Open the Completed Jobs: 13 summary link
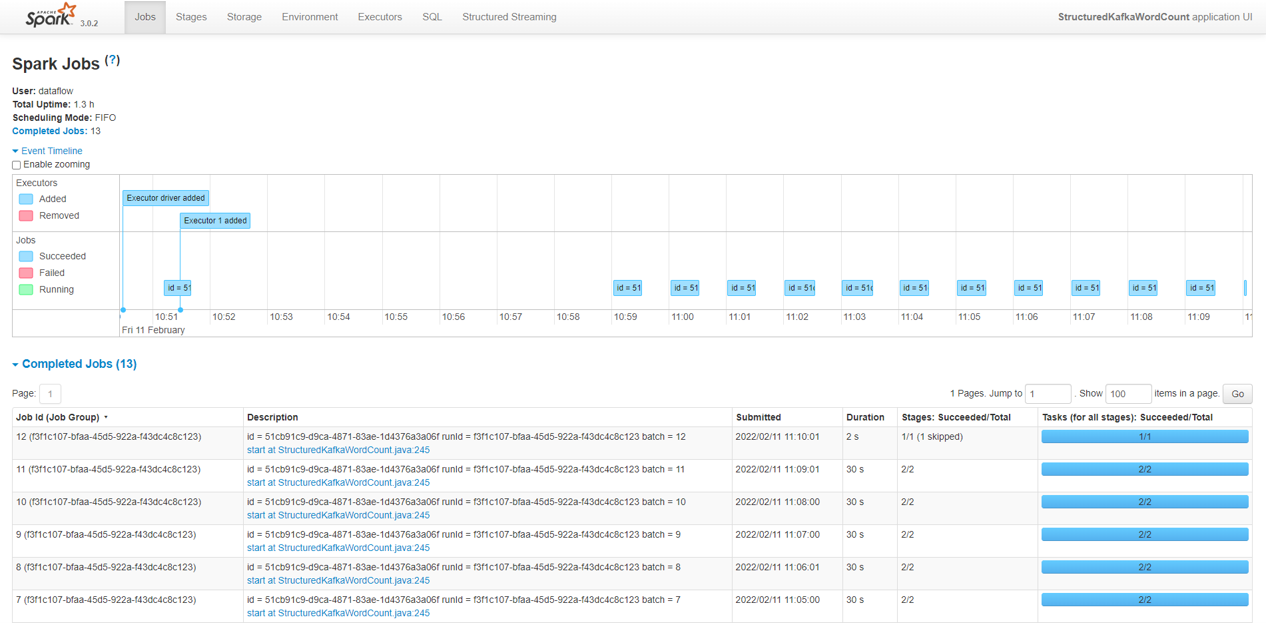The height and width of the screenshot is (623, 1266). [48, 131]
